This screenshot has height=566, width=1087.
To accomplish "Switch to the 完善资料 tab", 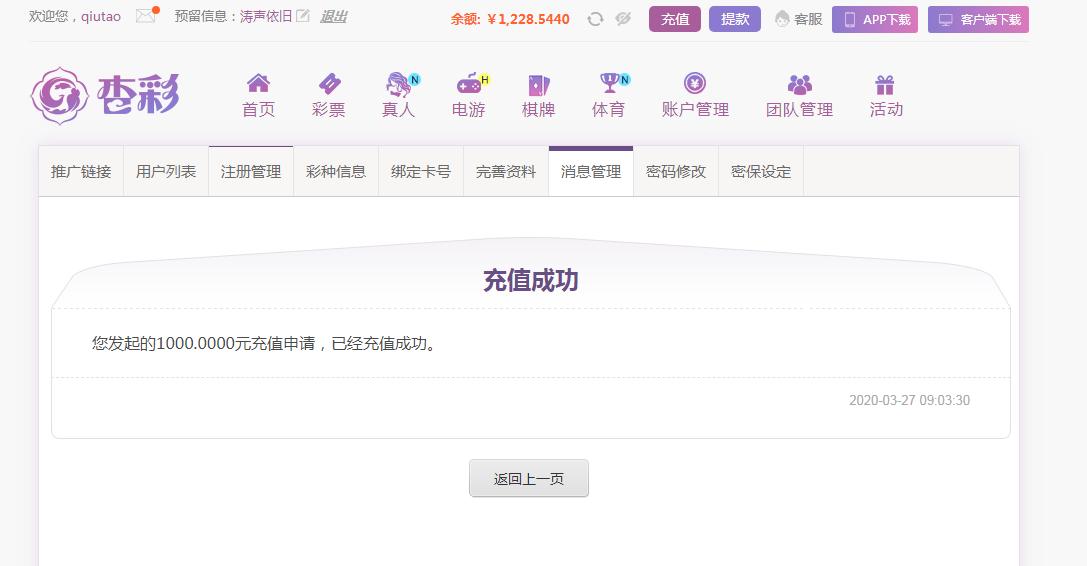I will tap(506, 171).
